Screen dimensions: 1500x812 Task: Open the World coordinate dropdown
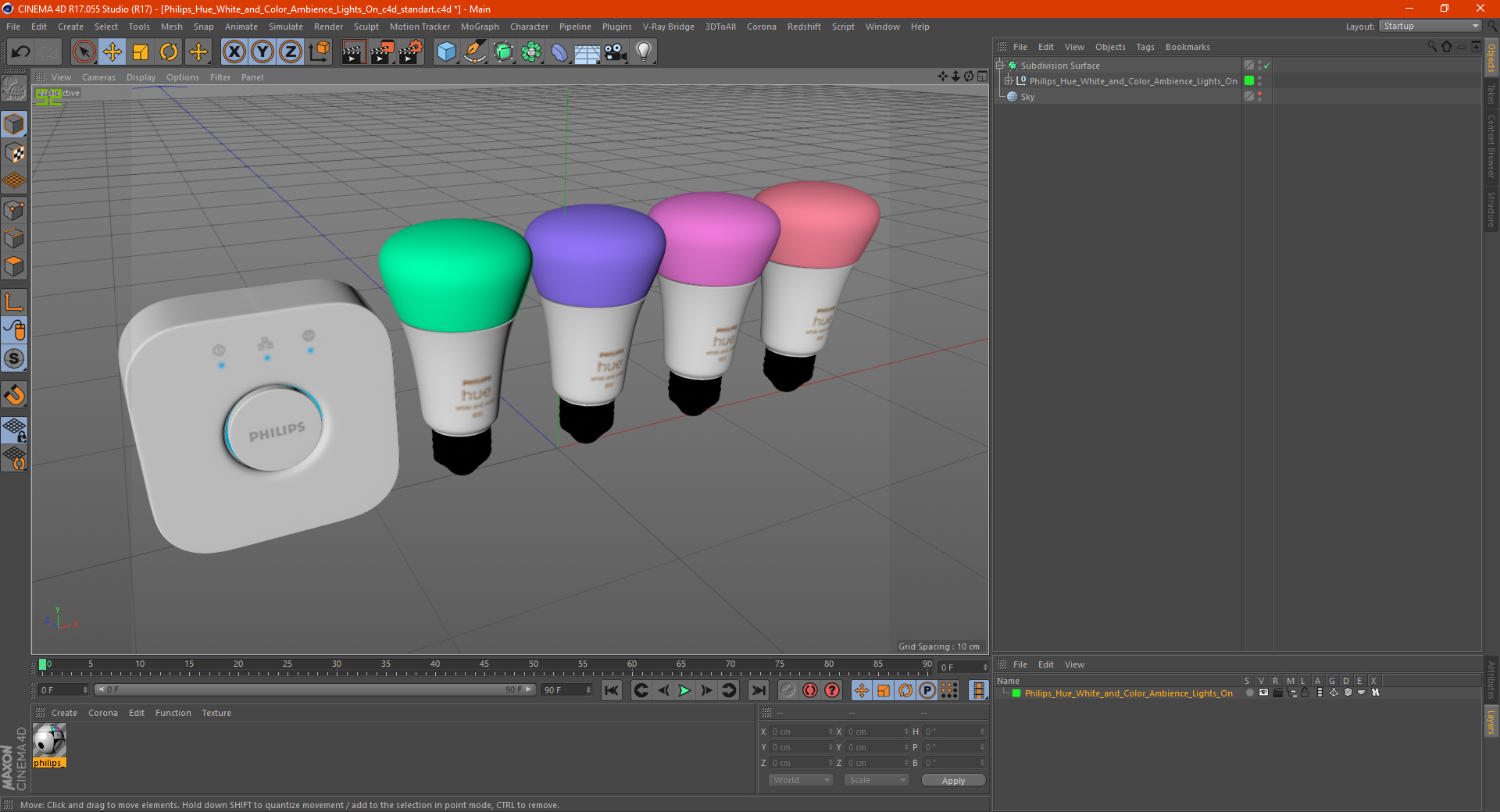click(x=801, y=780)
